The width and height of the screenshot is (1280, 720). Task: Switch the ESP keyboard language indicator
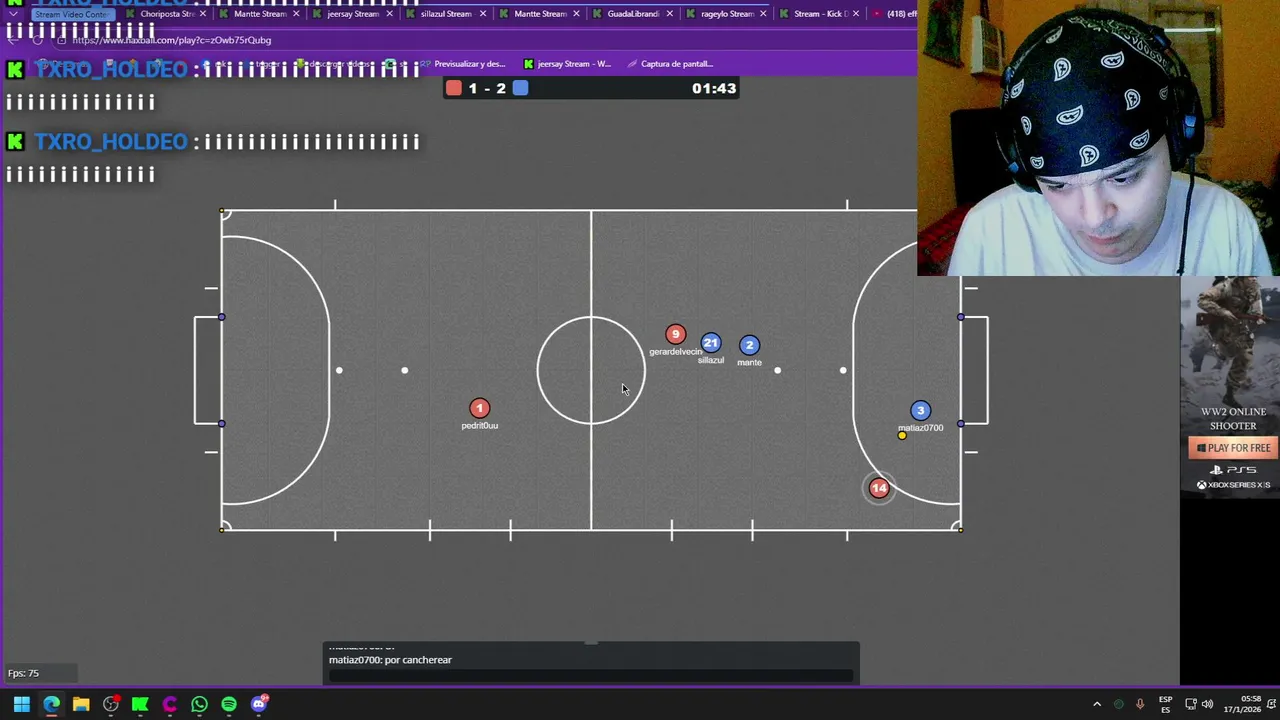pyautogui.click(x=1165, y=704)
